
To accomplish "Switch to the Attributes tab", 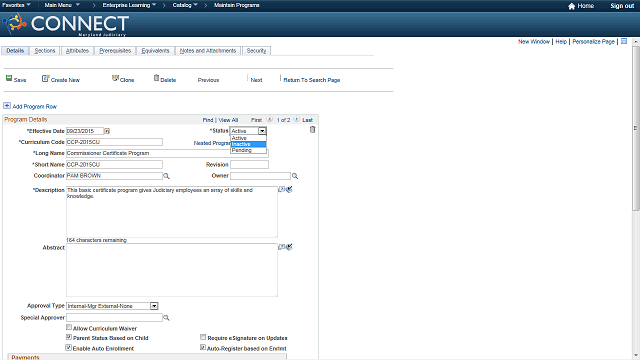I will (77, 51).
